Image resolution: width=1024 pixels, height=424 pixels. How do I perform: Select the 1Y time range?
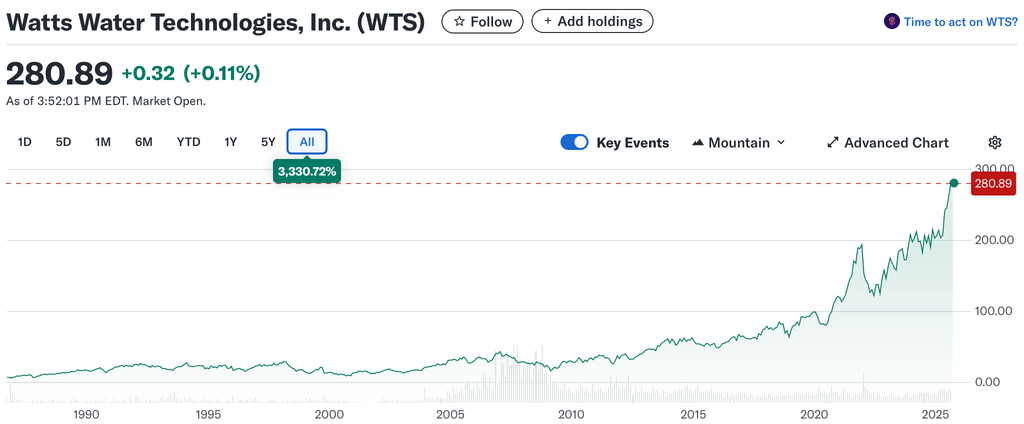pos(230,142)
